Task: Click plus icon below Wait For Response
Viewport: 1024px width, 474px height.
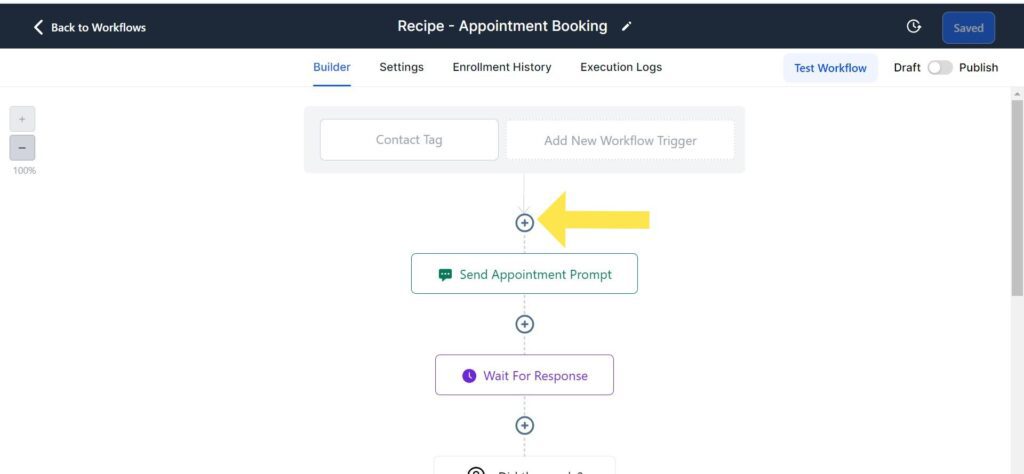Action: click(524, 425)
